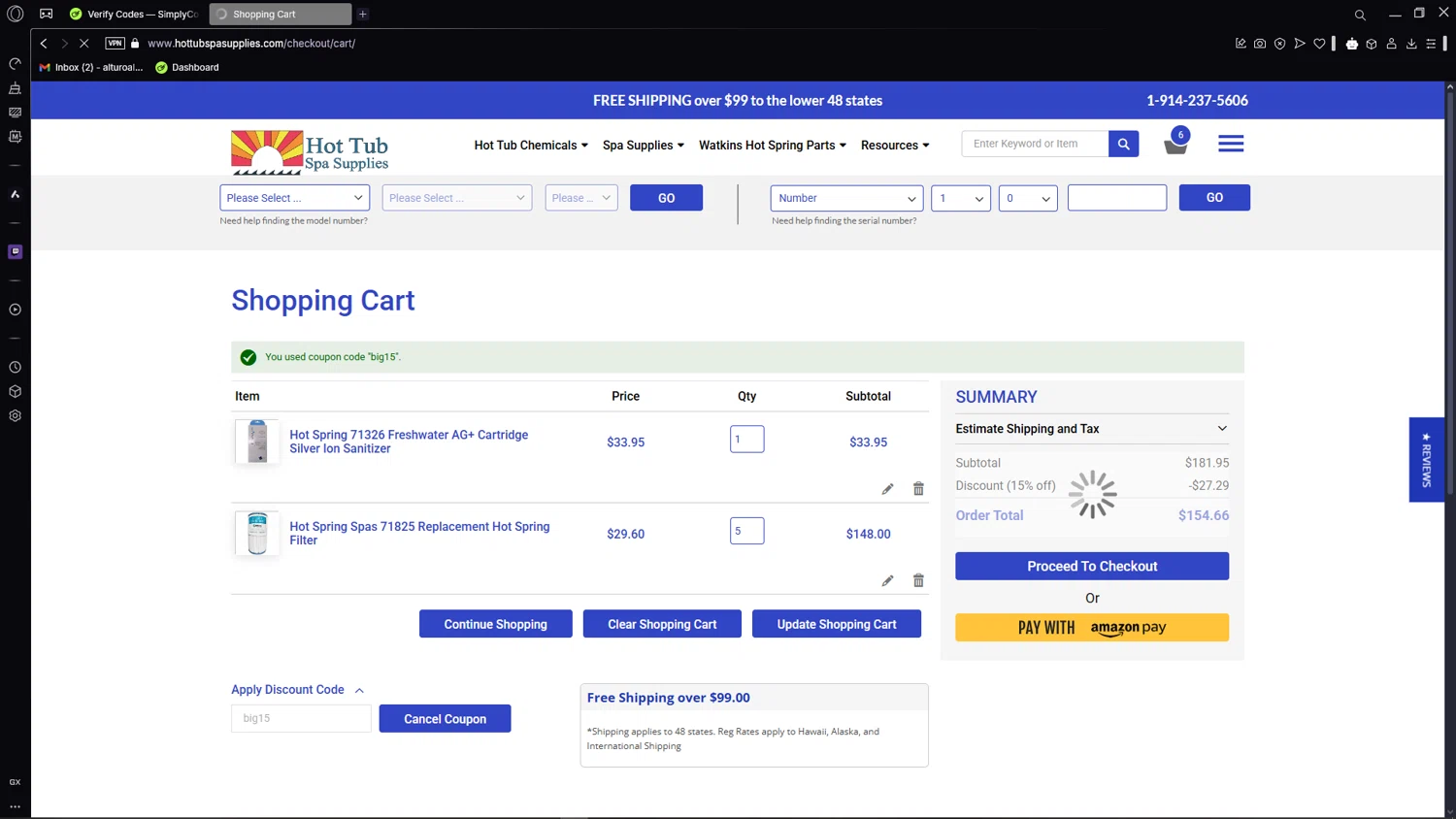
Task: Open the Hot Spring Spas 71825 Filter link
Action: (419, 534)
